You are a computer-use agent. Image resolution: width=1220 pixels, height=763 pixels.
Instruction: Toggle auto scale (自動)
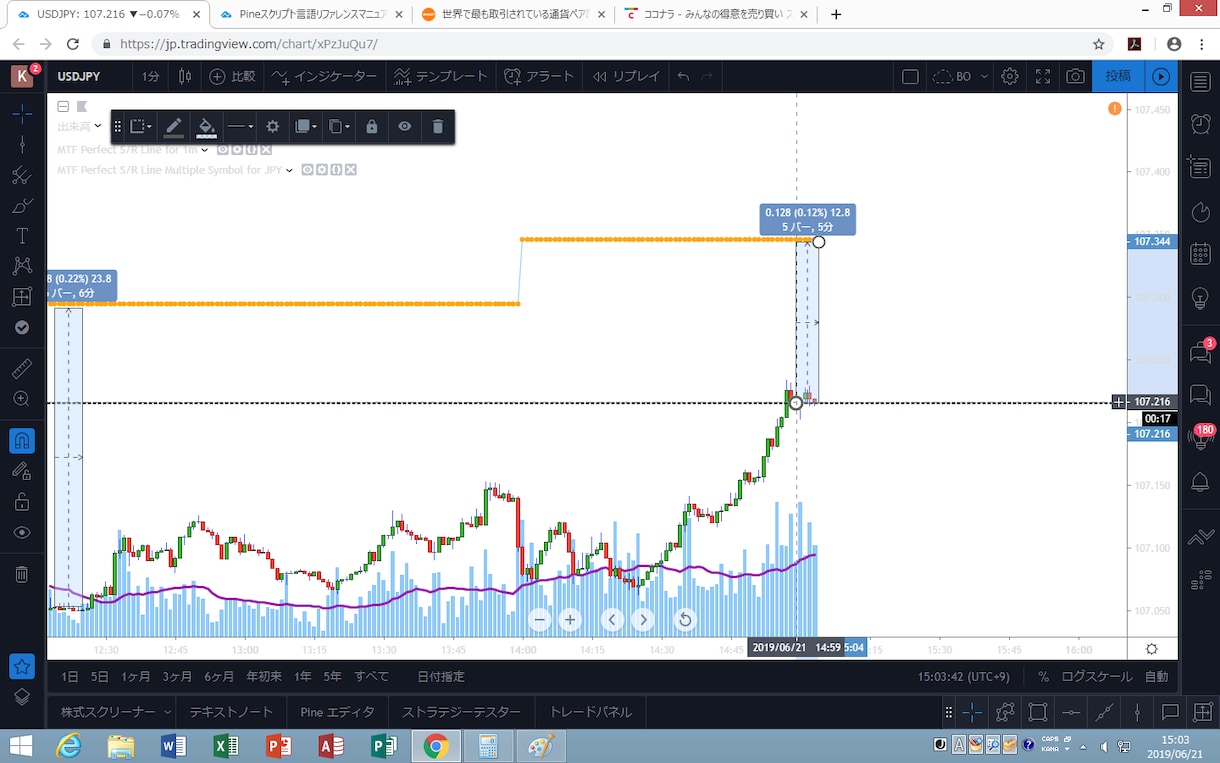[1156, 677]
